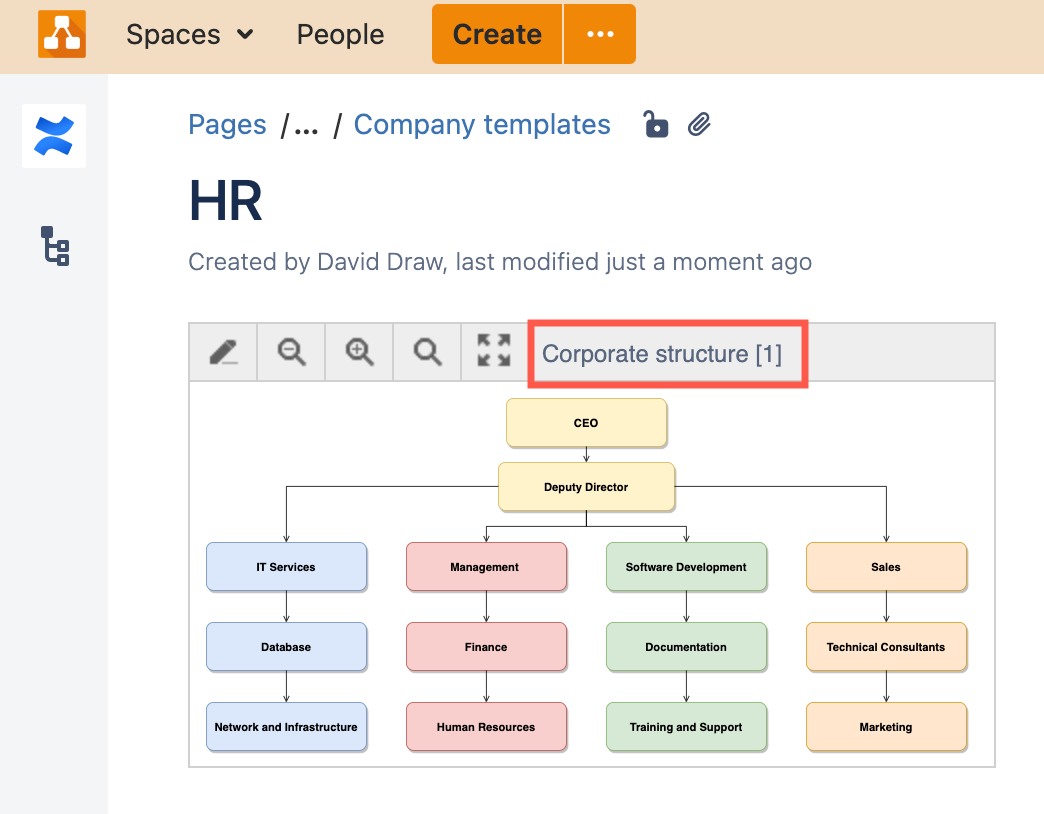Open the diagram magnifier search tool
Image resolution: width=1044 pixels, height=814 pixels.
427,352
